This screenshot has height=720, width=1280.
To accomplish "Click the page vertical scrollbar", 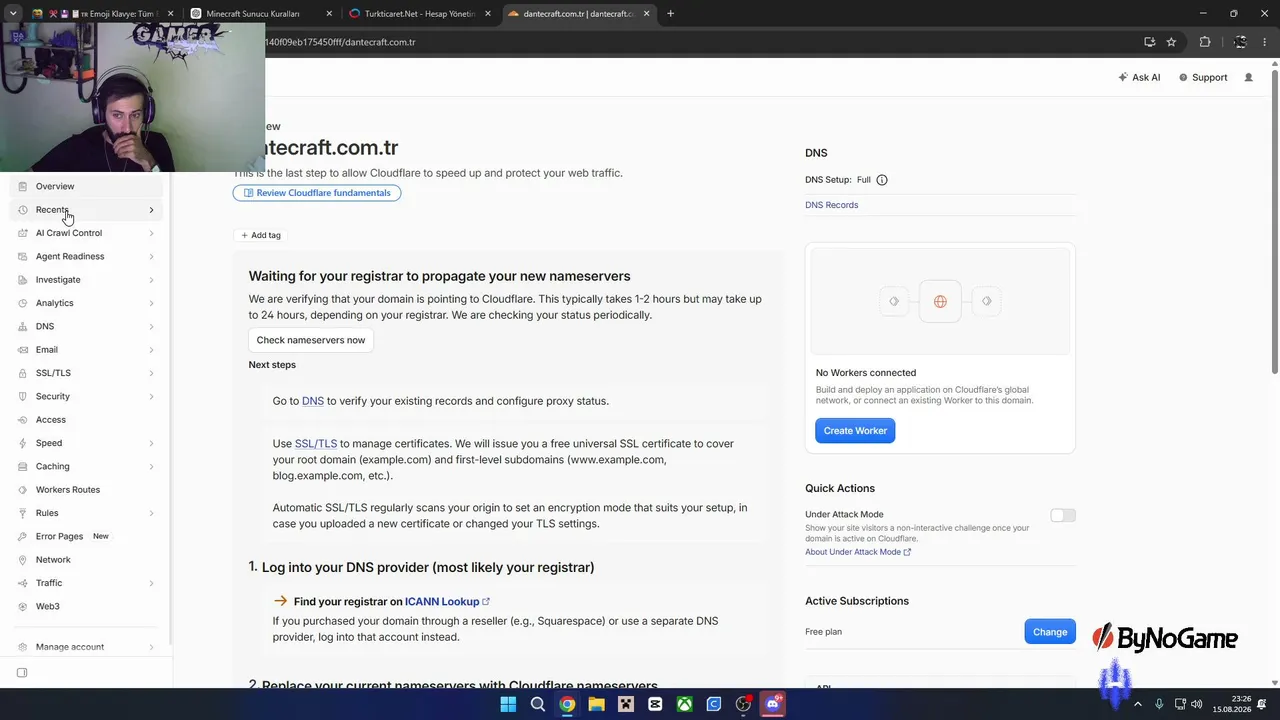I will pyautogui.click(x=1274, y=220).
